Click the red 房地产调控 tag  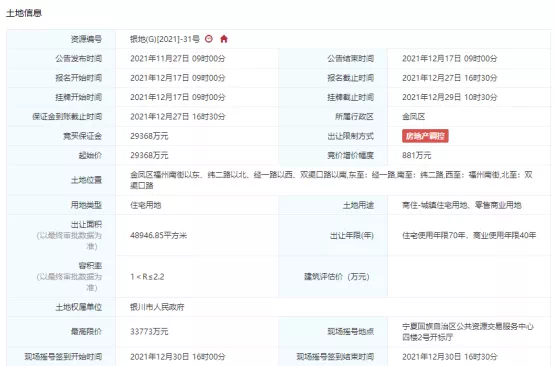coord(425,136)
